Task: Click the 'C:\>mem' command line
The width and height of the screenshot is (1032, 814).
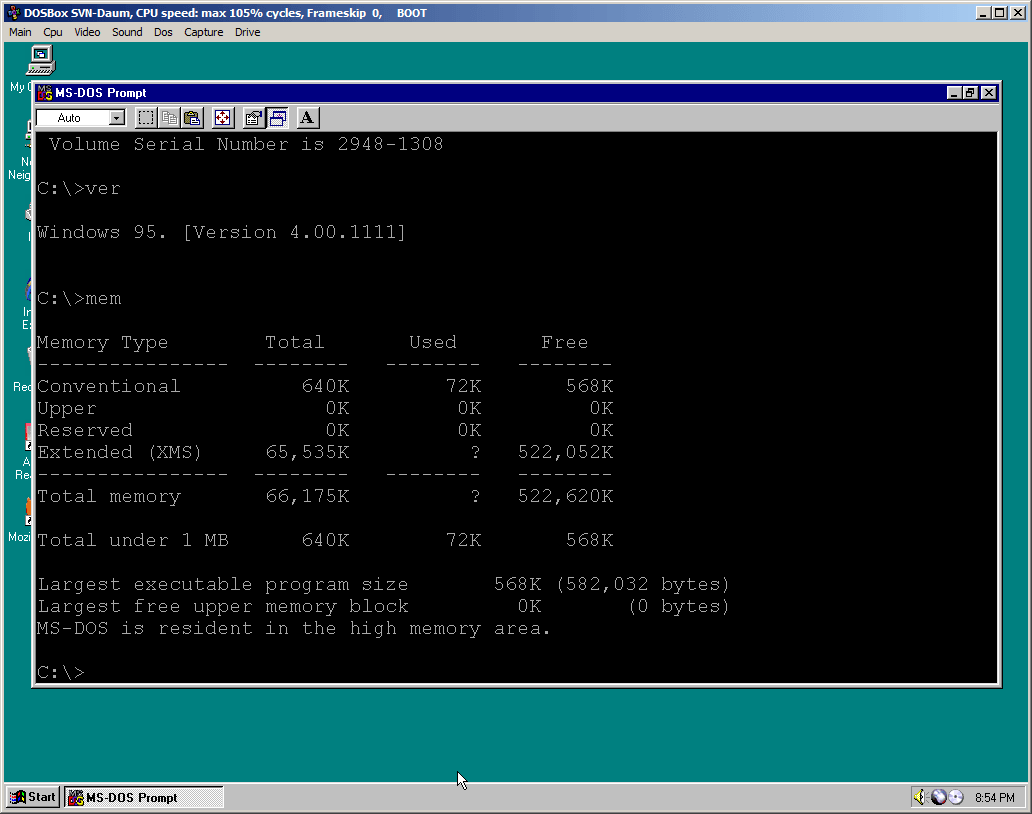Action: [x=79, y=298]
